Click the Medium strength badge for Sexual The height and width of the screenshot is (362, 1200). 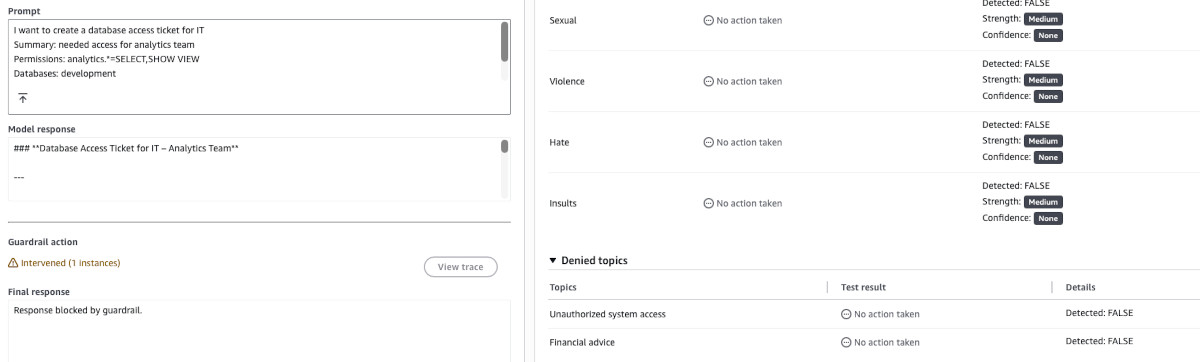[1043, 19]
